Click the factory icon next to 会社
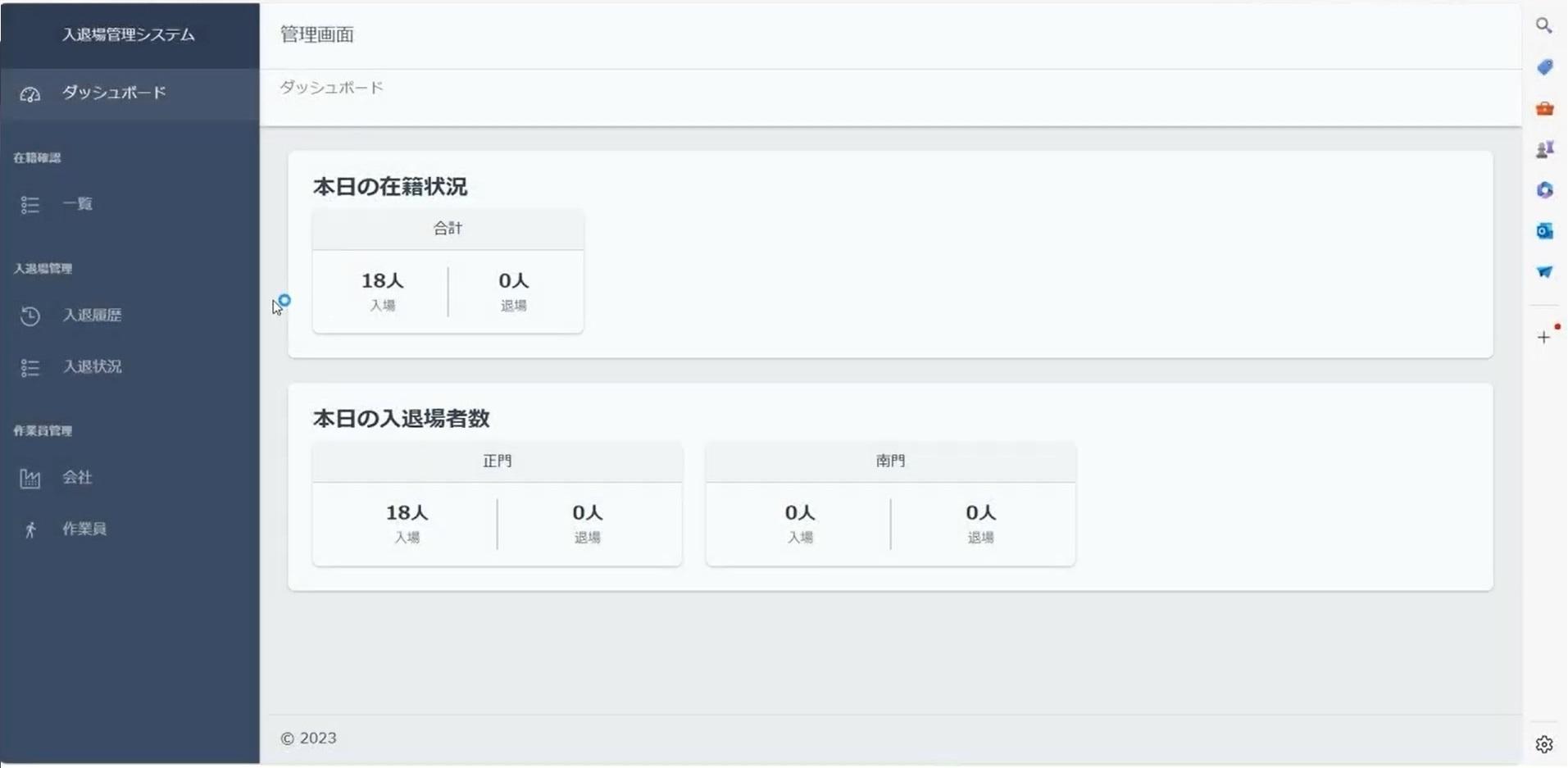Screen dimensions: 1568x768 pyautogui.click(x=30, y=478)
